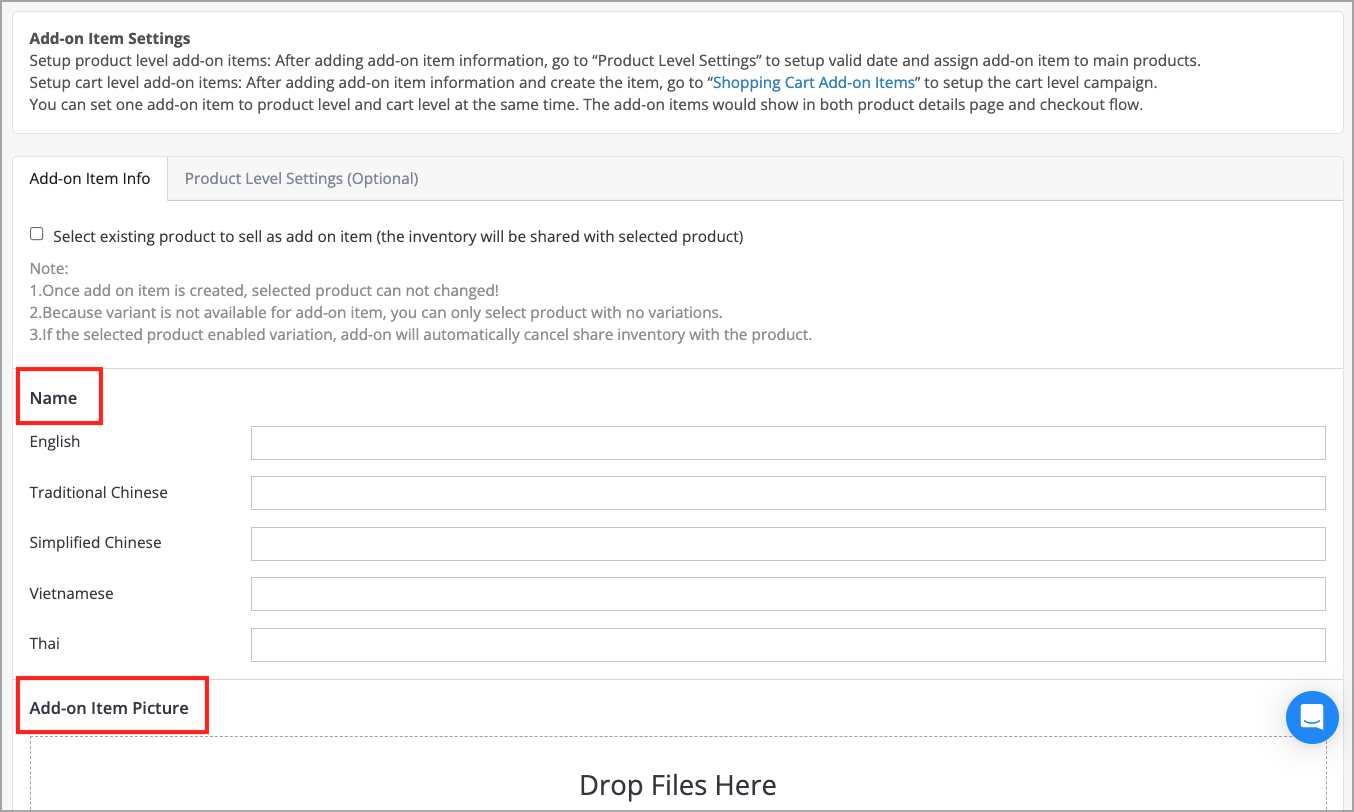The width and height of the screenshot is (1354, 812).
Task: Click the Drop Files Here upload area
Action: tap(677, 785)
